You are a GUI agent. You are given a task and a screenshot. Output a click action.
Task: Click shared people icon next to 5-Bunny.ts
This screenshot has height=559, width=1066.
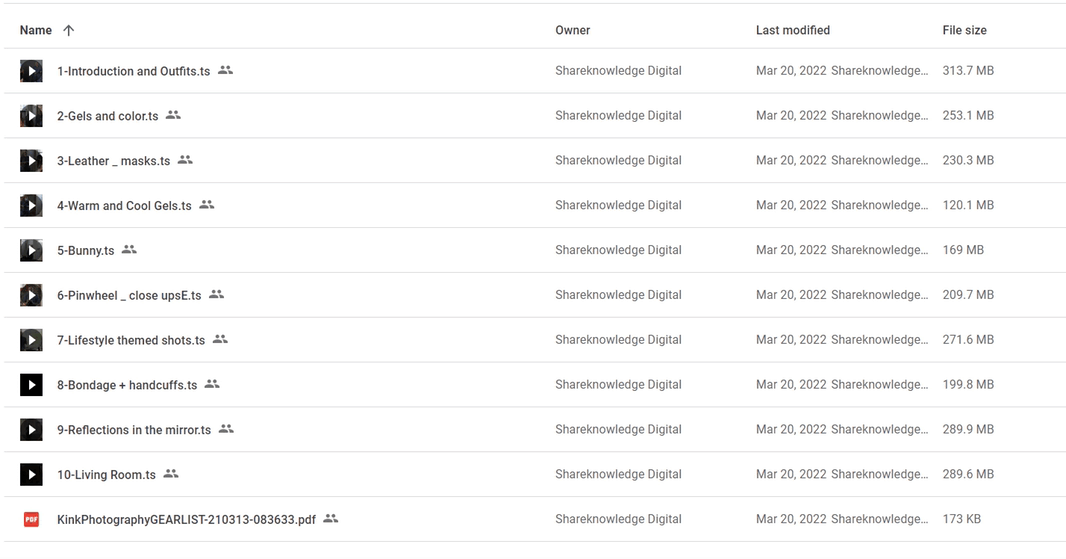click(129, 250)
